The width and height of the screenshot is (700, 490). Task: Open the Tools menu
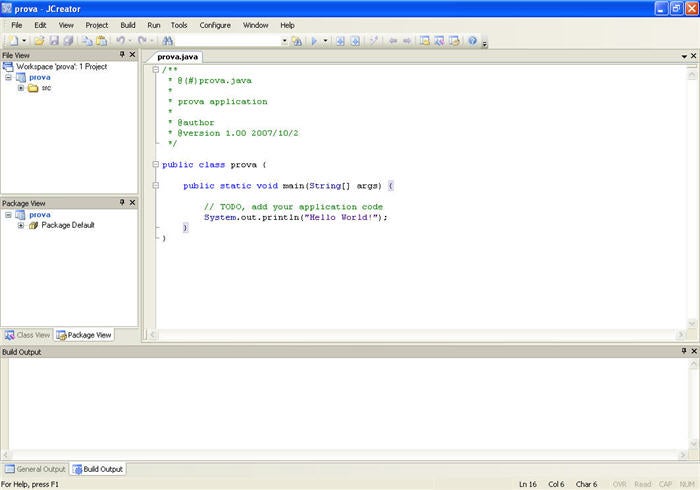coord(179,25)
